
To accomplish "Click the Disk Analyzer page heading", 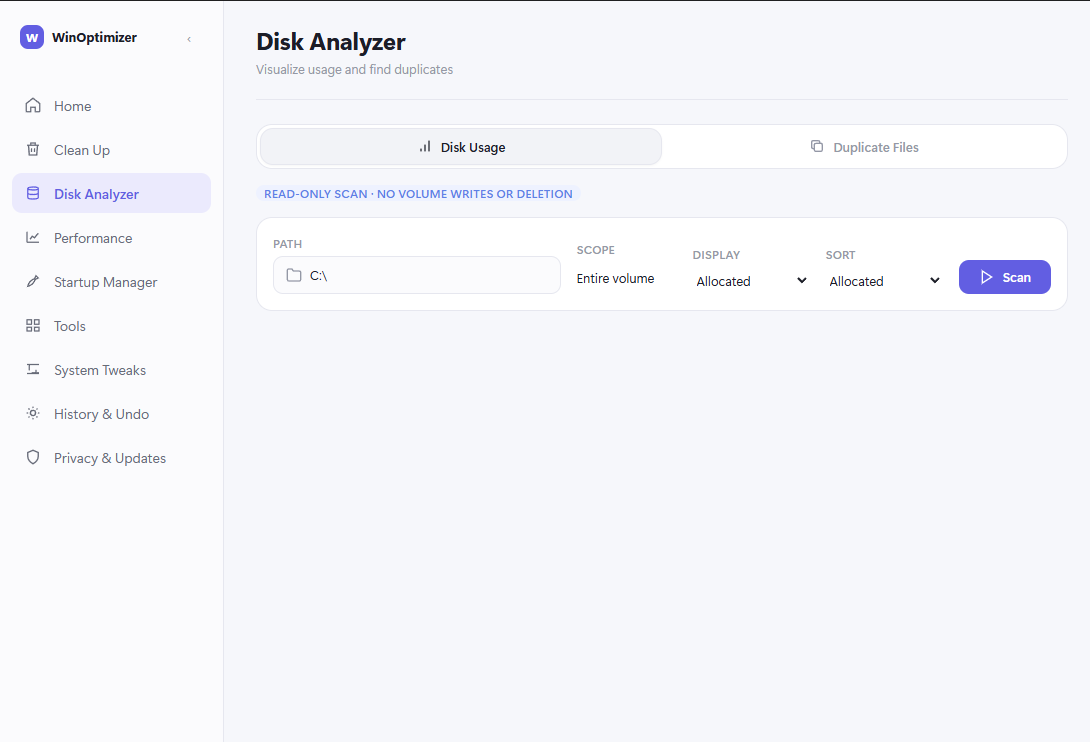I will (x=331, y=42).
